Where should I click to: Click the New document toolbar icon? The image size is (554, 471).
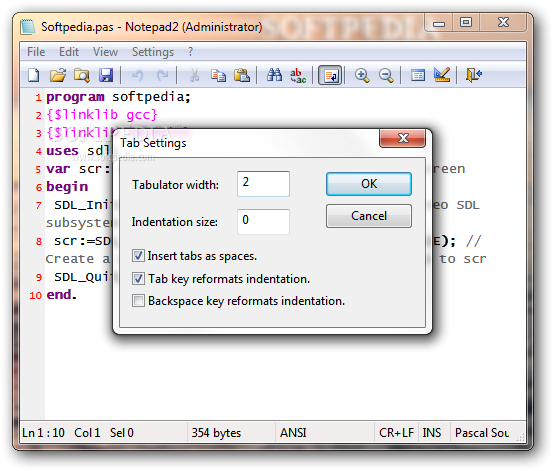click(34, 75)
